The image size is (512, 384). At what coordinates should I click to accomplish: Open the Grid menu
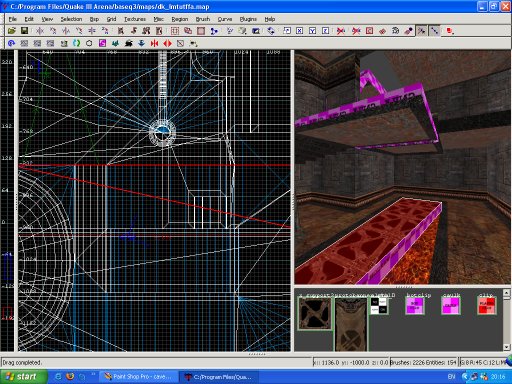pos(111,19)
